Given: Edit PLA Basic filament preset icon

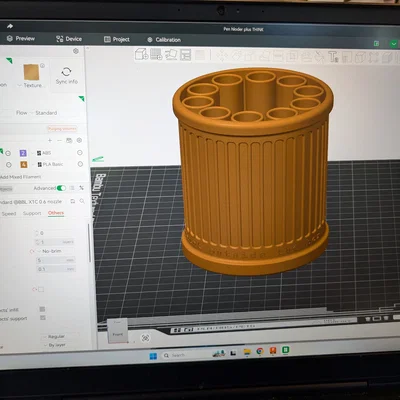Looking at the screenshot, I should pyautogui.click(x=80, y=164).
